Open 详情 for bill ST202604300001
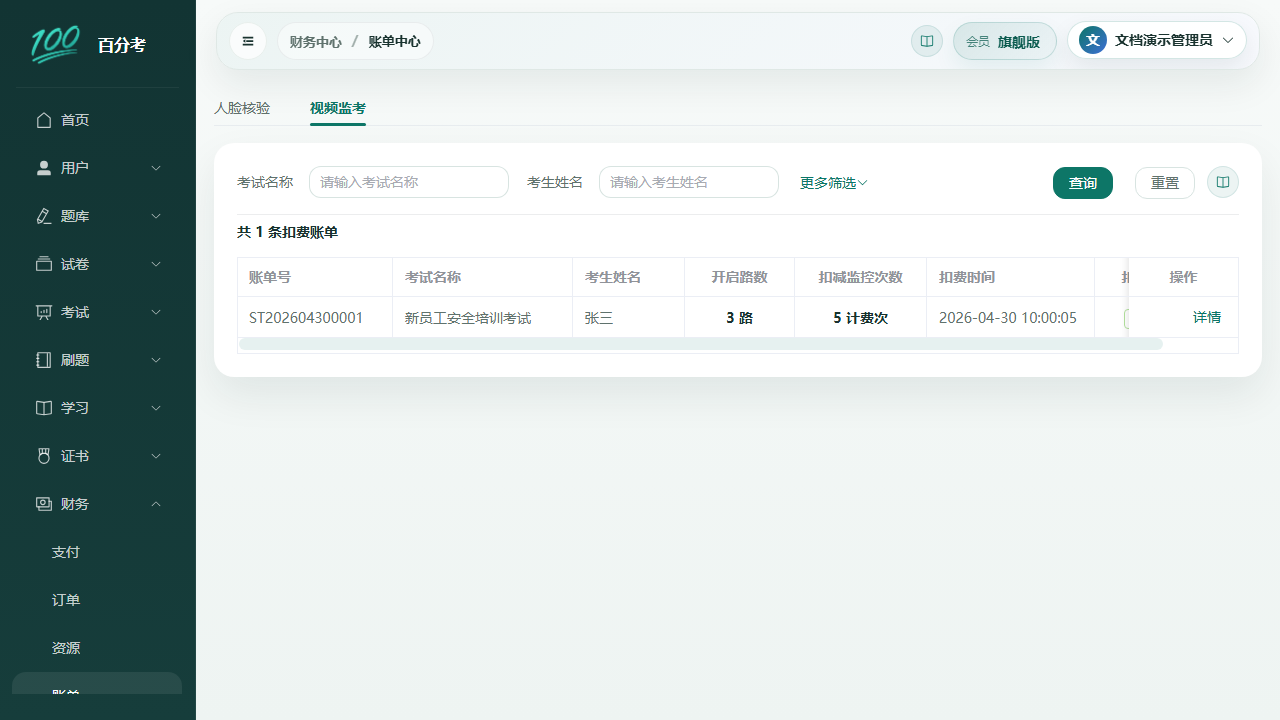Image resolution: width=1280 pixels, height=720 pixels. (1207, 317)
